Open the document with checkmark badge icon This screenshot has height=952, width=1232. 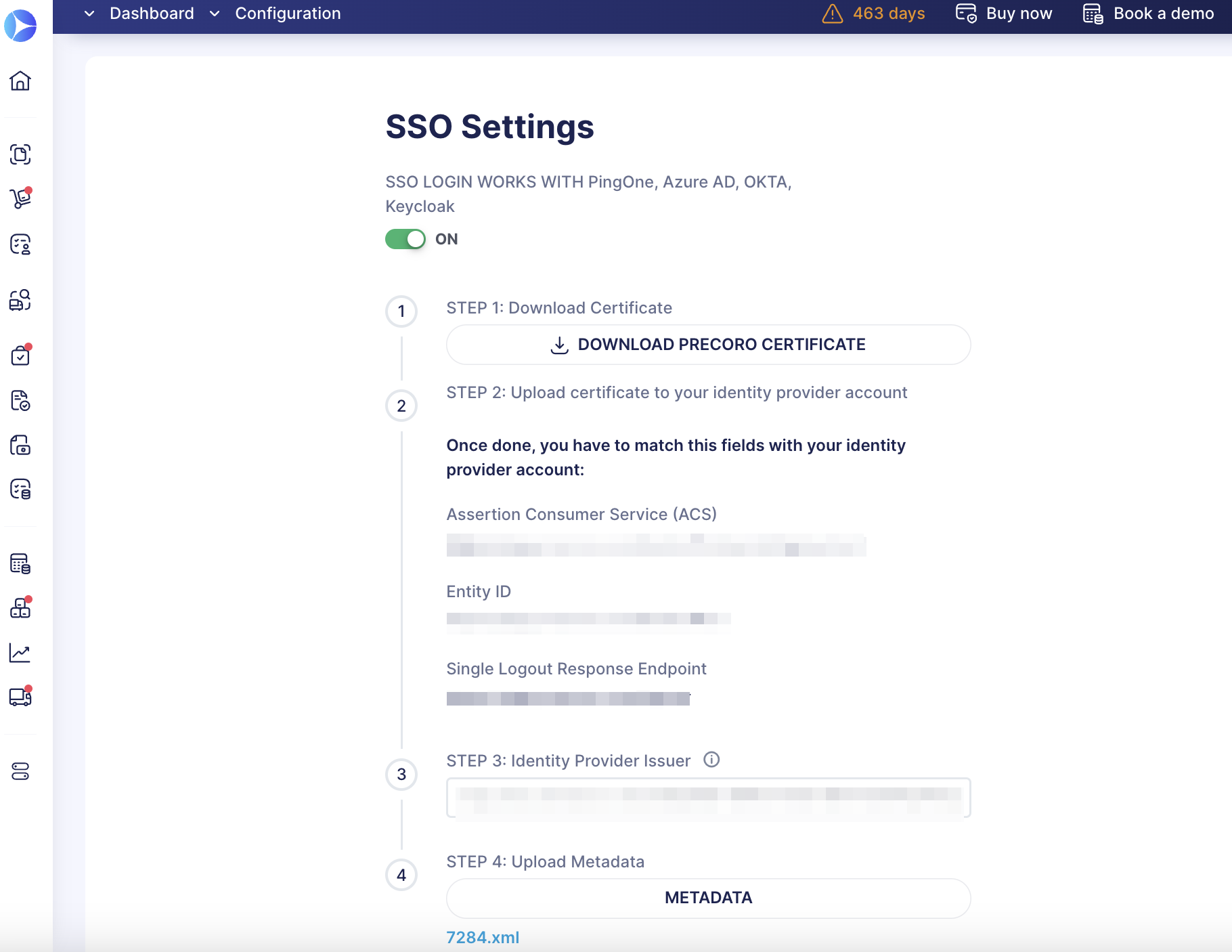[x=20, y=400]
